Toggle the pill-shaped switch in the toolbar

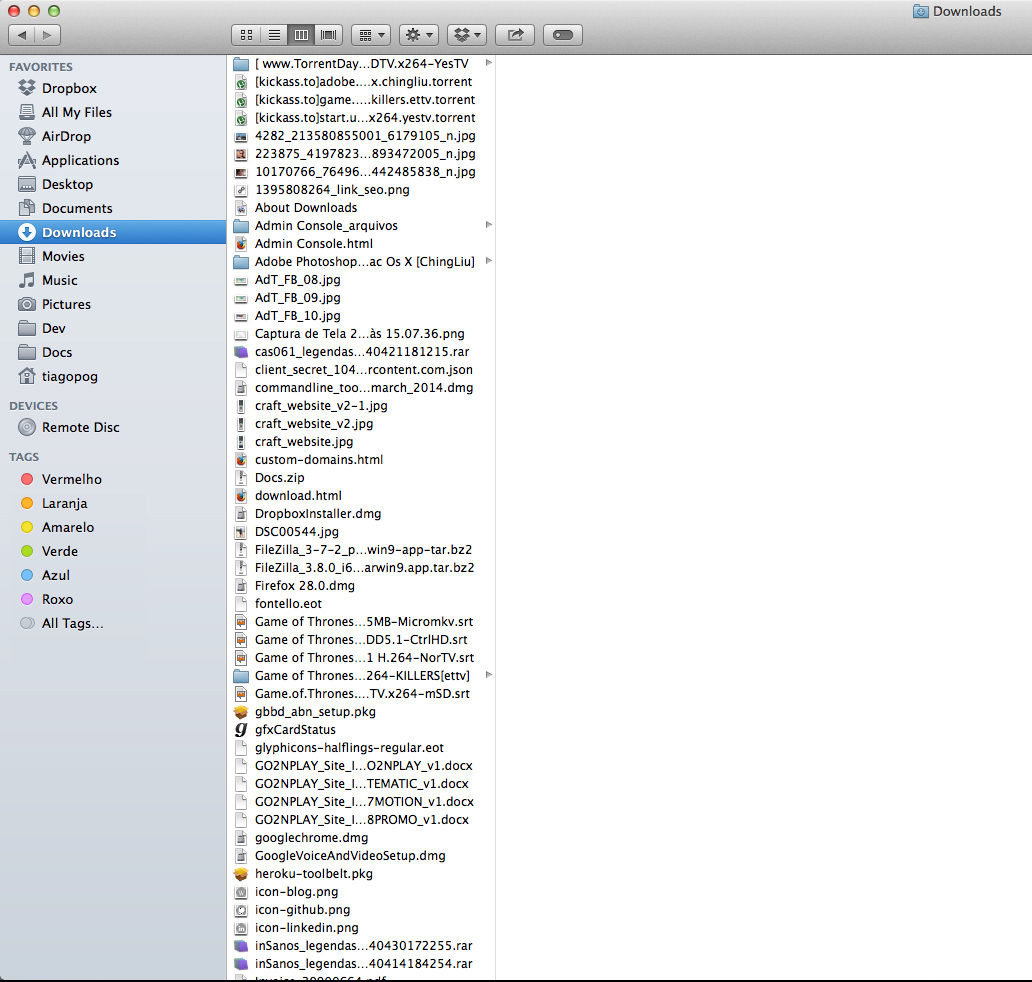[x=562, y=34]
